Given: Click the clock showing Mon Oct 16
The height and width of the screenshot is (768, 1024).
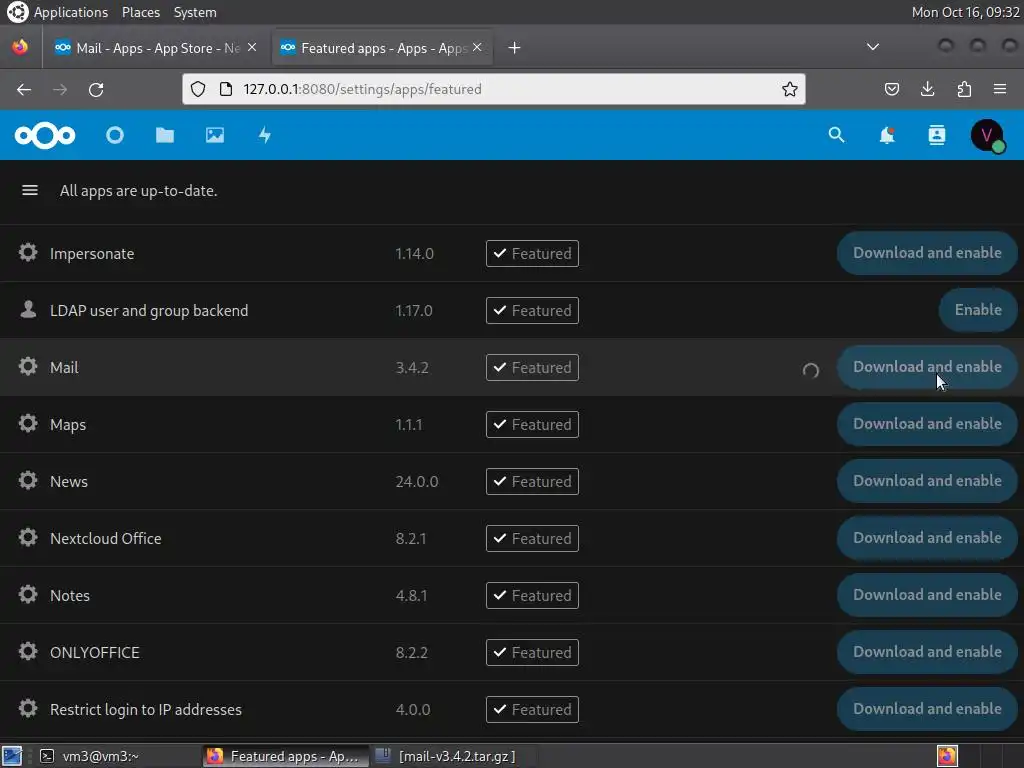Looking at the screenshot, I should coord(965,12).
